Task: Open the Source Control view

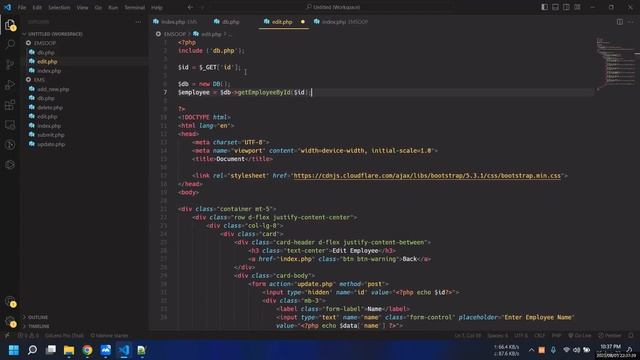Action: tap(10, 64)
